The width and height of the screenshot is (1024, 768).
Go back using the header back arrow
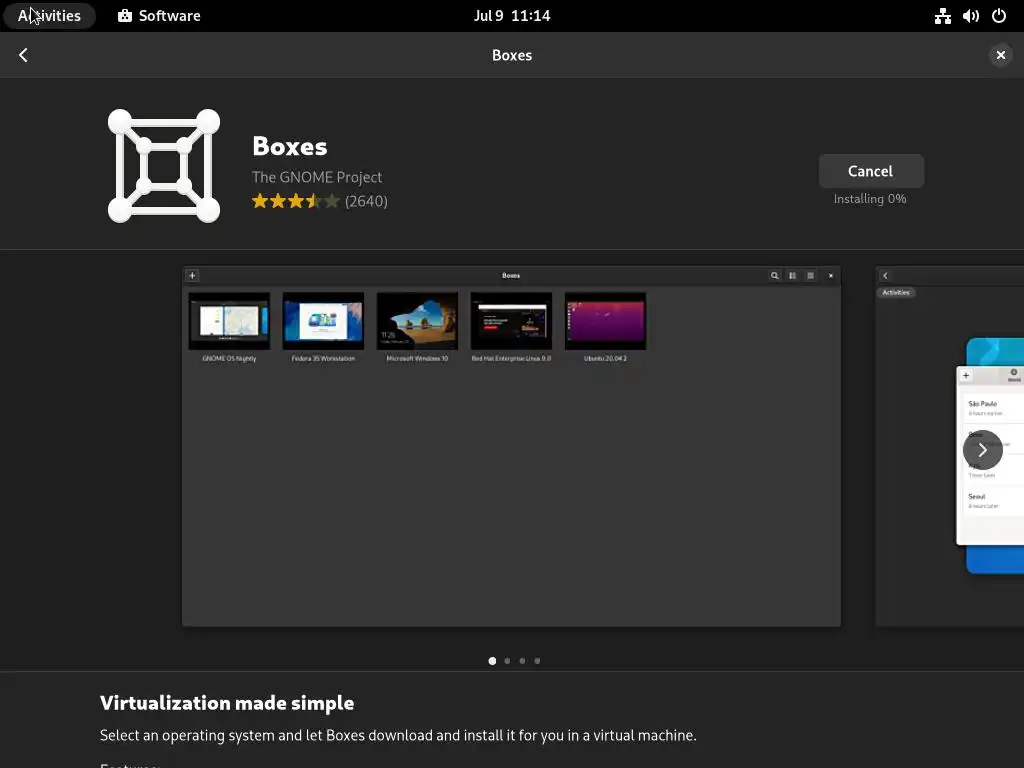[24, 55]
